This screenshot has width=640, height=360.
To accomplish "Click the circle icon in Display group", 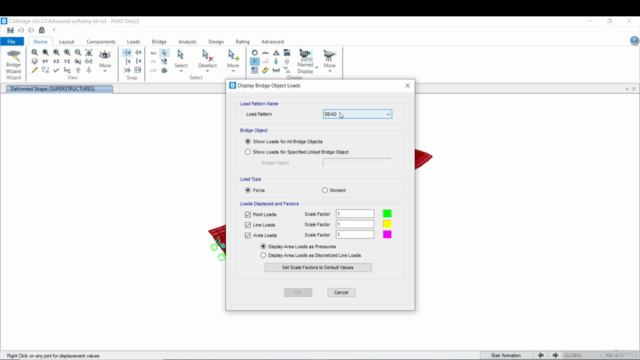I will click(254, 53).
